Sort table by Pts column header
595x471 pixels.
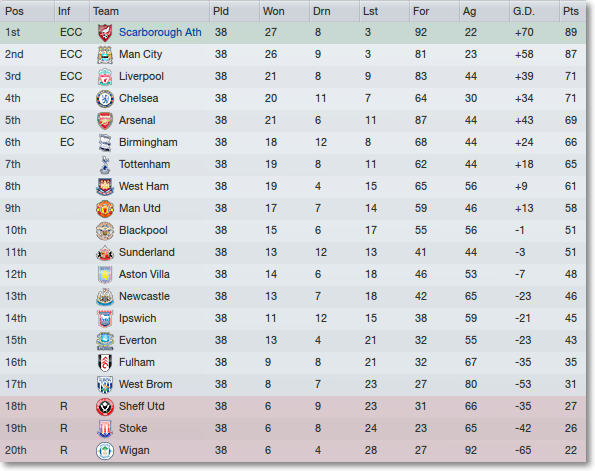click(571, 11)
